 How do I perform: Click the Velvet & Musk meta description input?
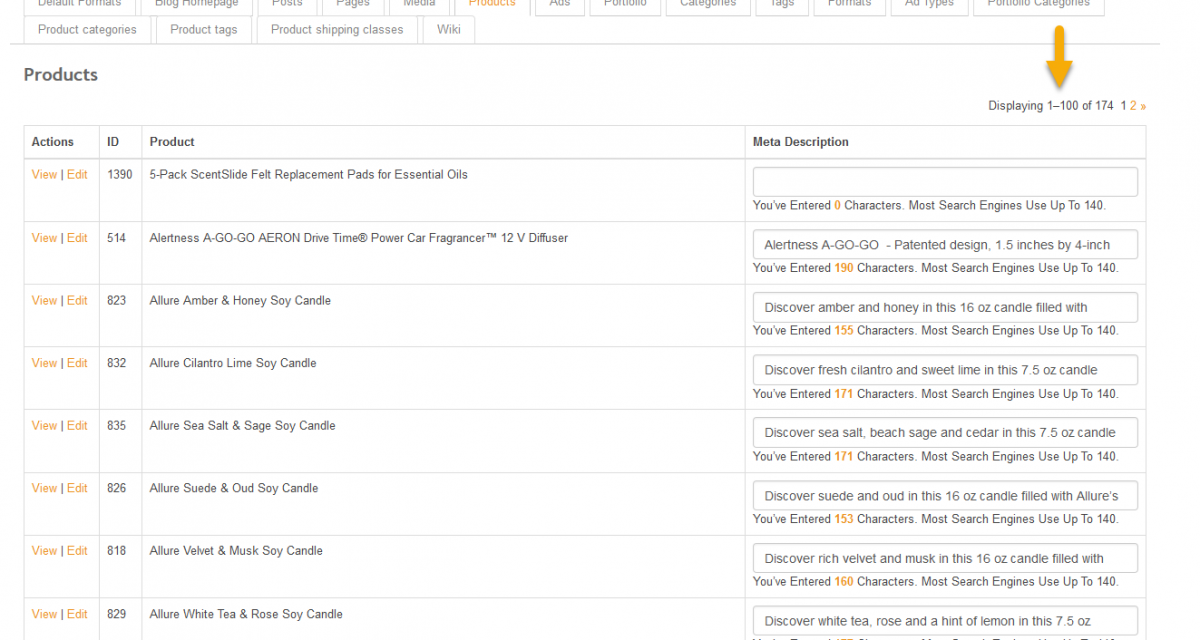[945, 559]
